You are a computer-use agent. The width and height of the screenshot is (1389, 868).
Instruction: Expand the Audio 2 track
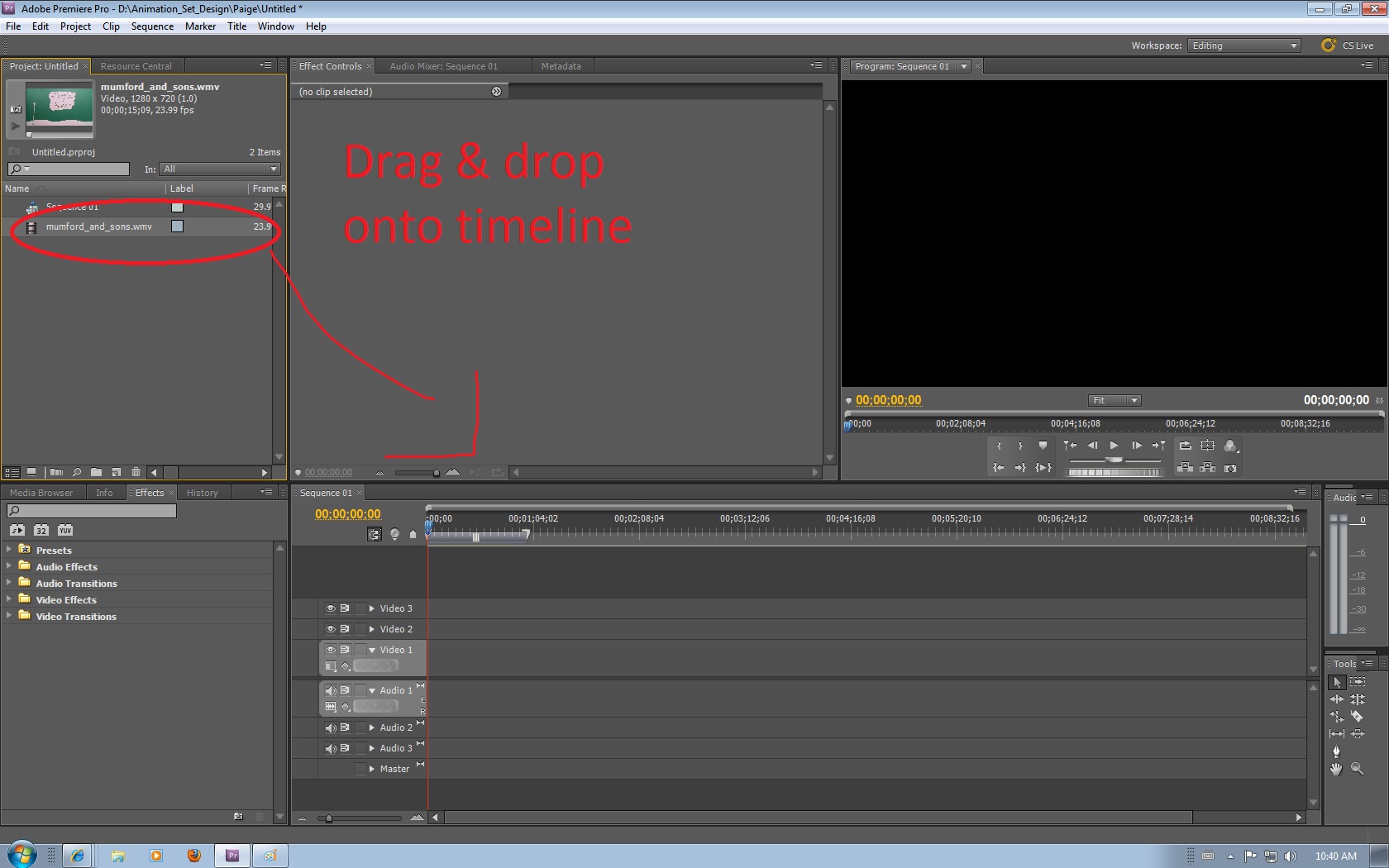pyautogui.click(x=372, y=727)
